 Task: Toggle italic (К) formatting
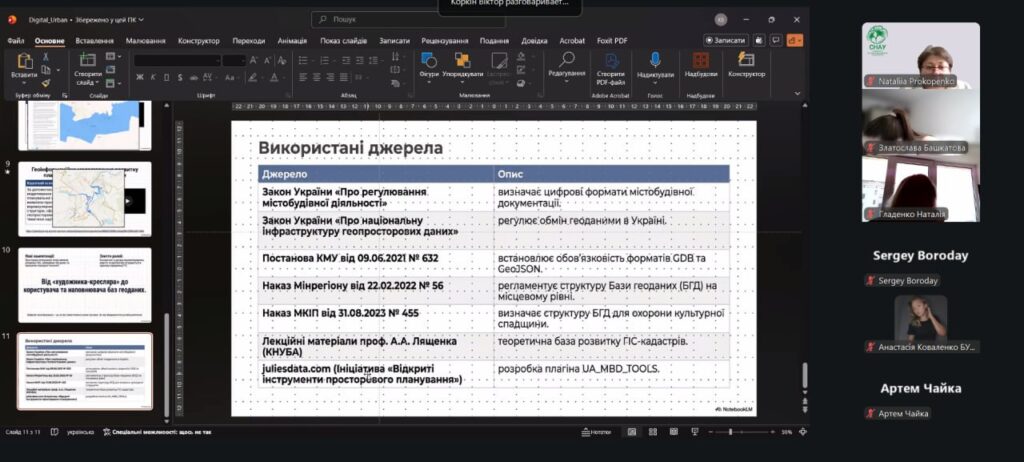(x=151, y=77)
